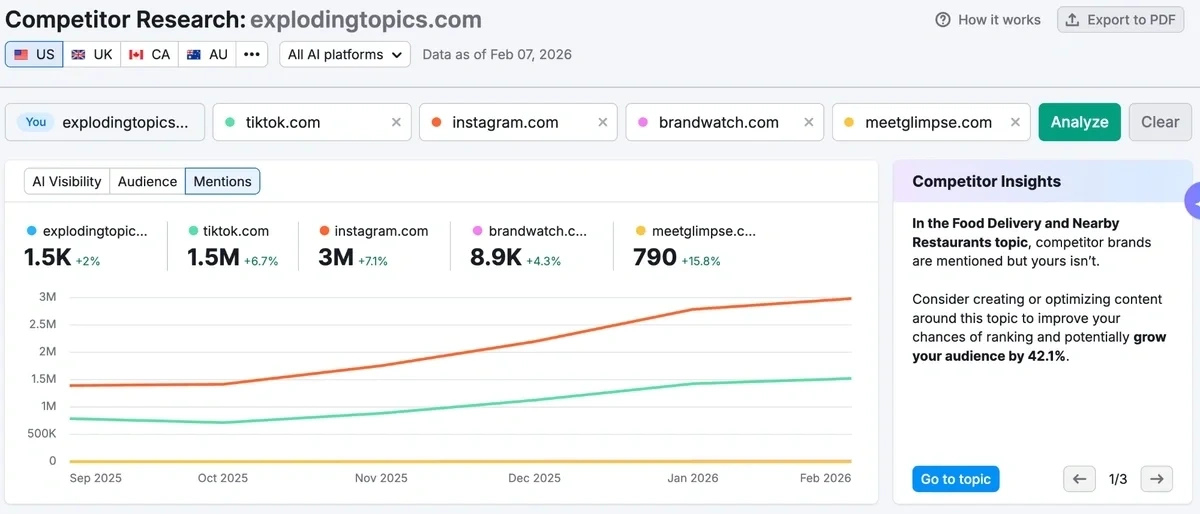1200x514 pixels.
Task: Expand the All AI platforms dropdown
Action: (x=345, y=54)
